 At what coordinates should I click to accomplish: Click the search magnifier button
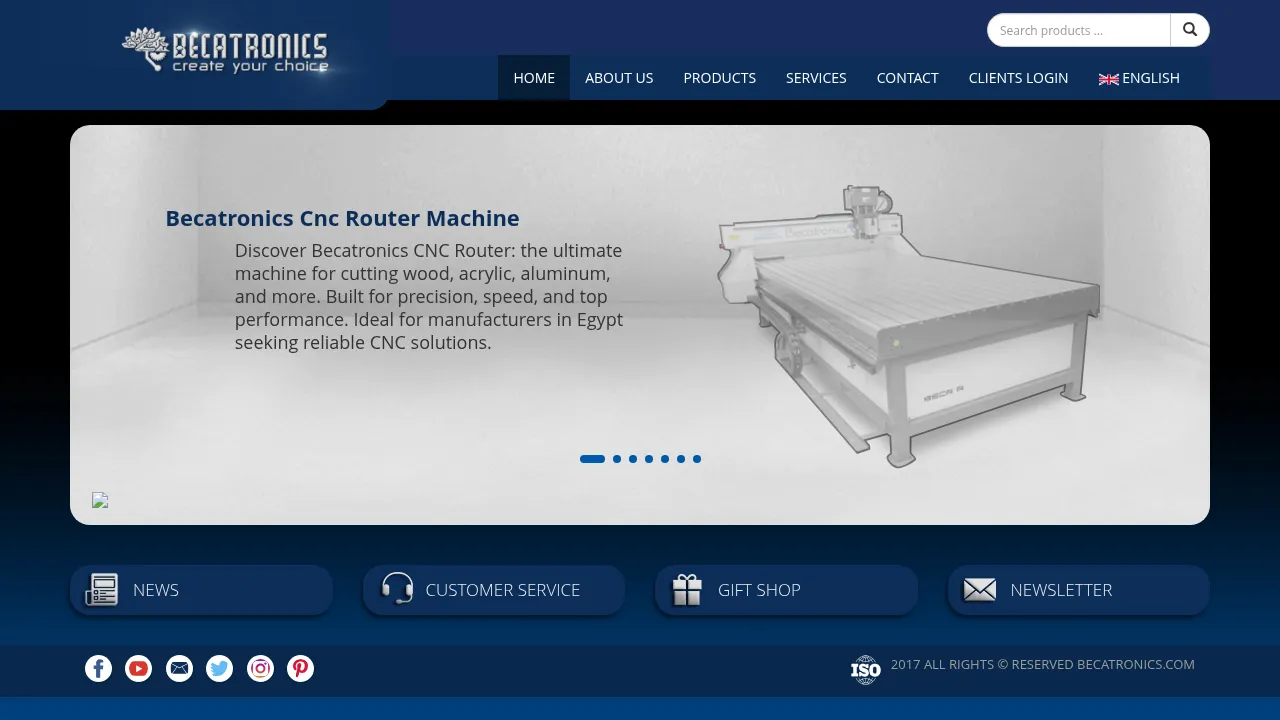pyautogui.click(x=1190, y=30)
